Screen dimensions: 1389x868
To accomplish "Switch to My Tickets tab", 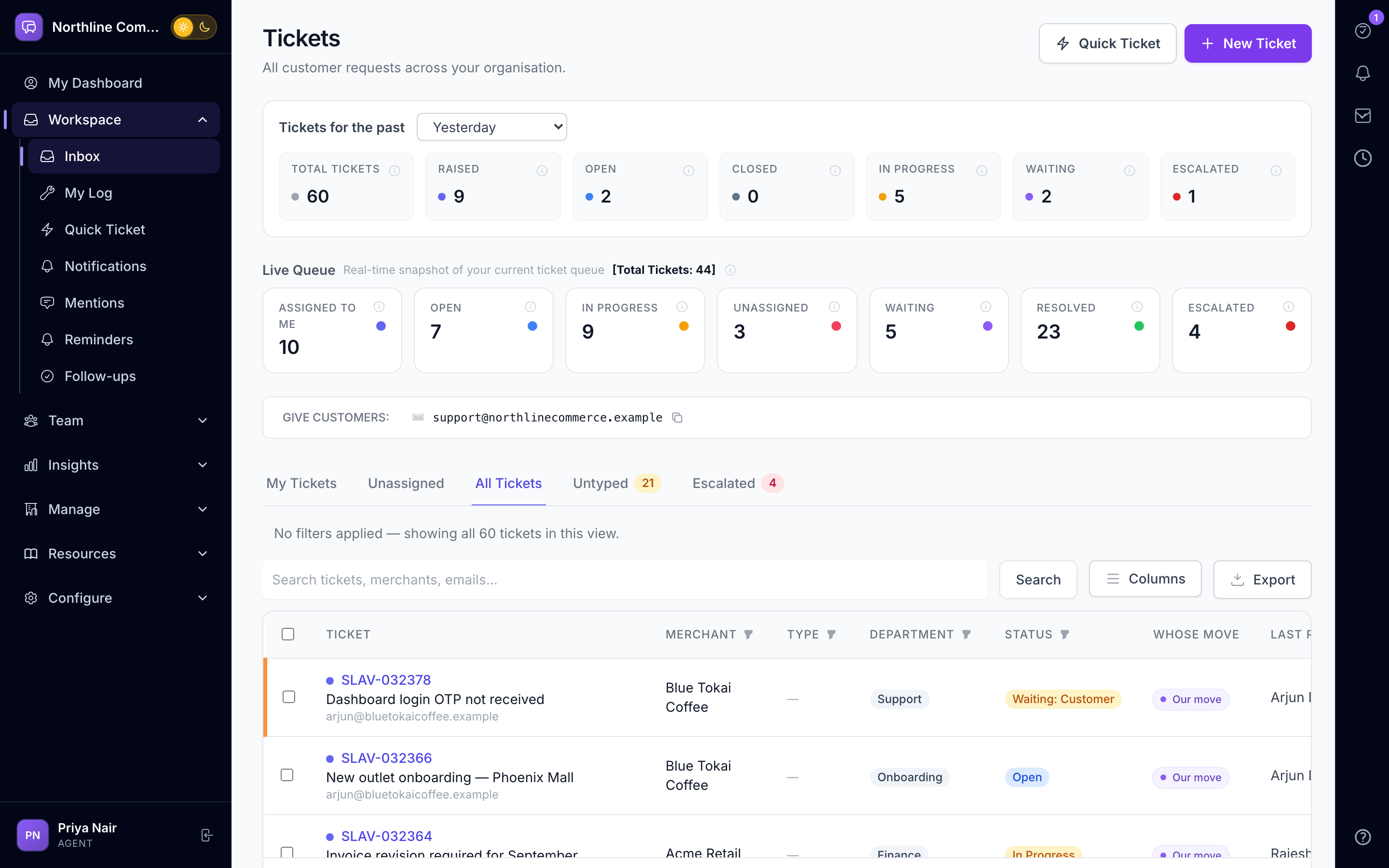I will pos(301,483).
